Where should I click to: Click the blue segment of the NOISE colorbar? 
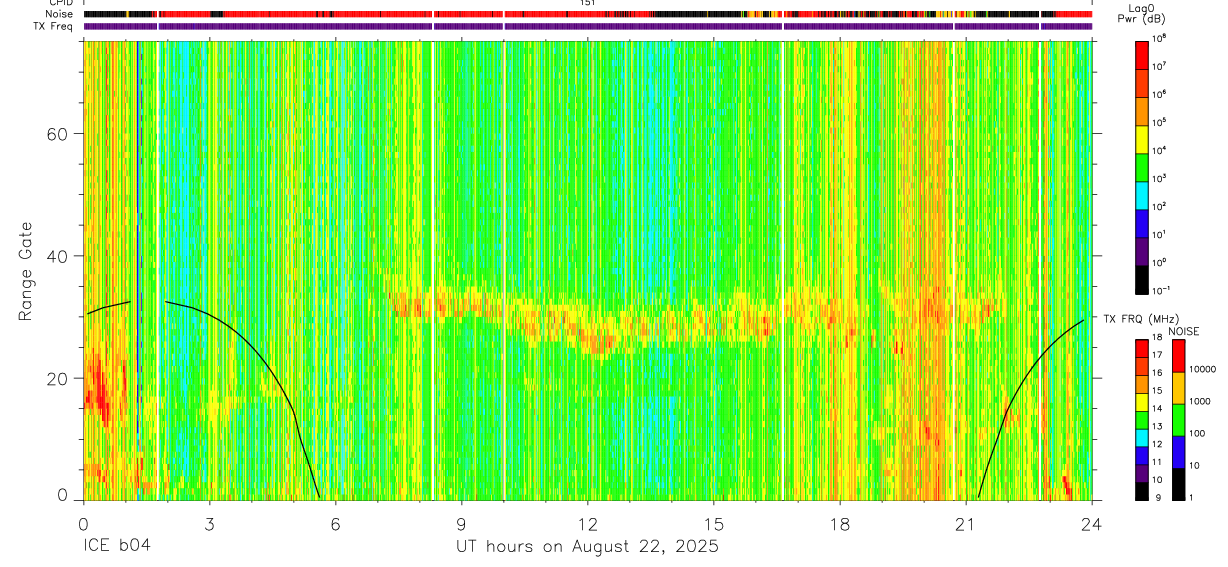click(x=1178, y=452)
